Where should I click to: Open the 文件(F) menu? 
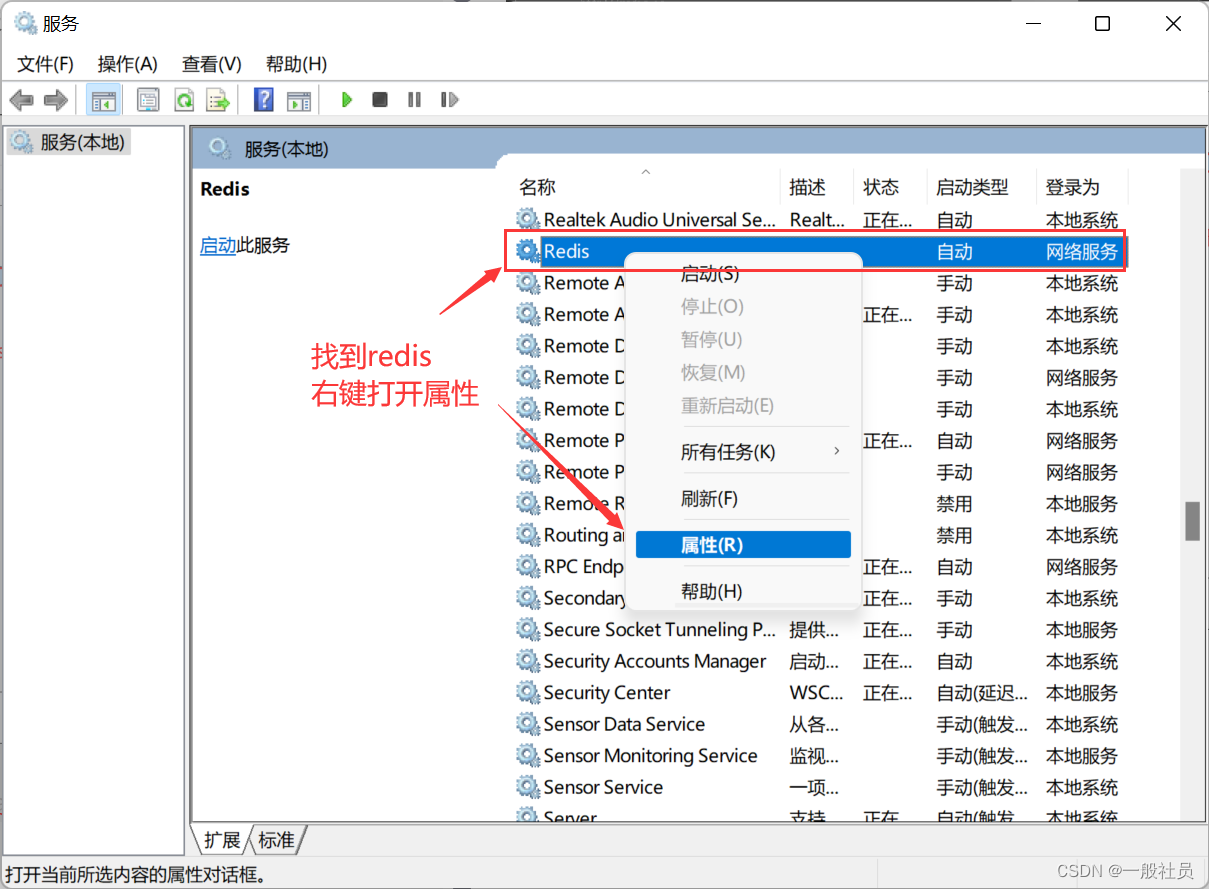(x=46, y=64)
